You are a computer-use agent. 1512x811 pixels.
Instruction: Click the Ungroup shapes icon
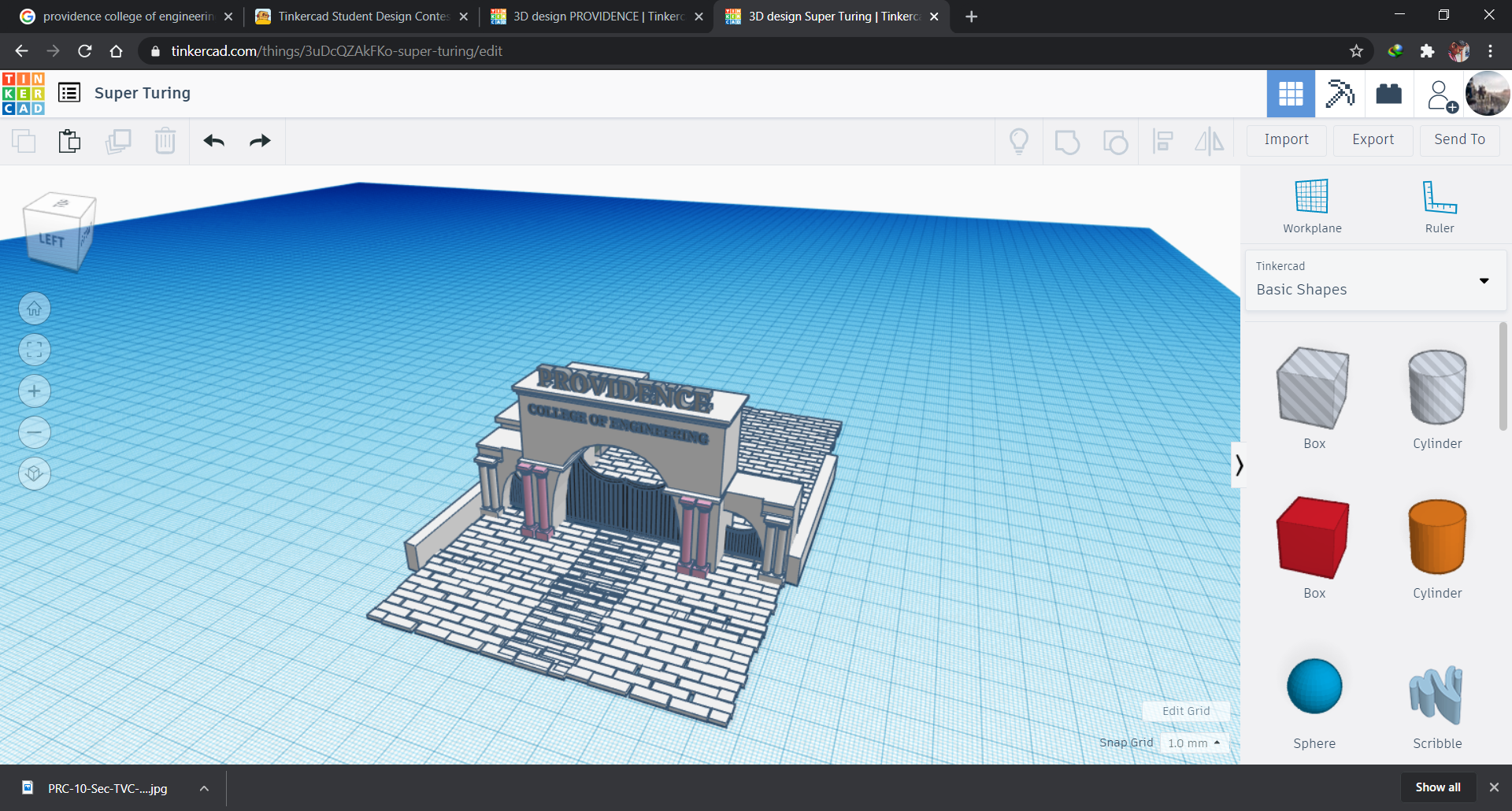pyautogui.click(x=1115, y=142)
